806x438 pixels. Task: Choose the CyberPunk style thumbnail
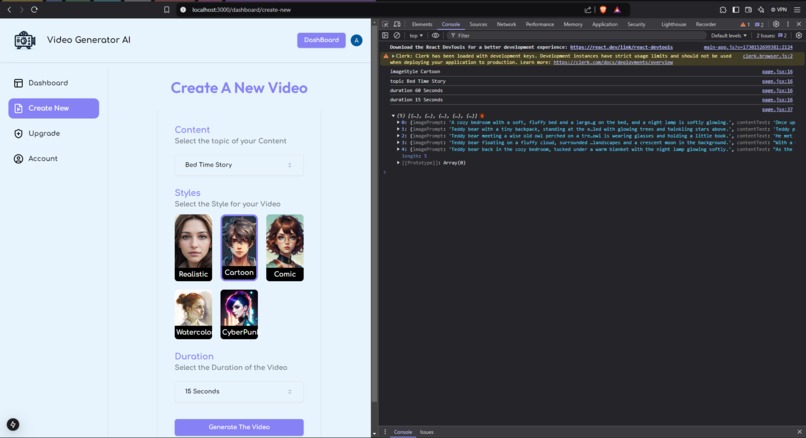(x=239, y=314)
